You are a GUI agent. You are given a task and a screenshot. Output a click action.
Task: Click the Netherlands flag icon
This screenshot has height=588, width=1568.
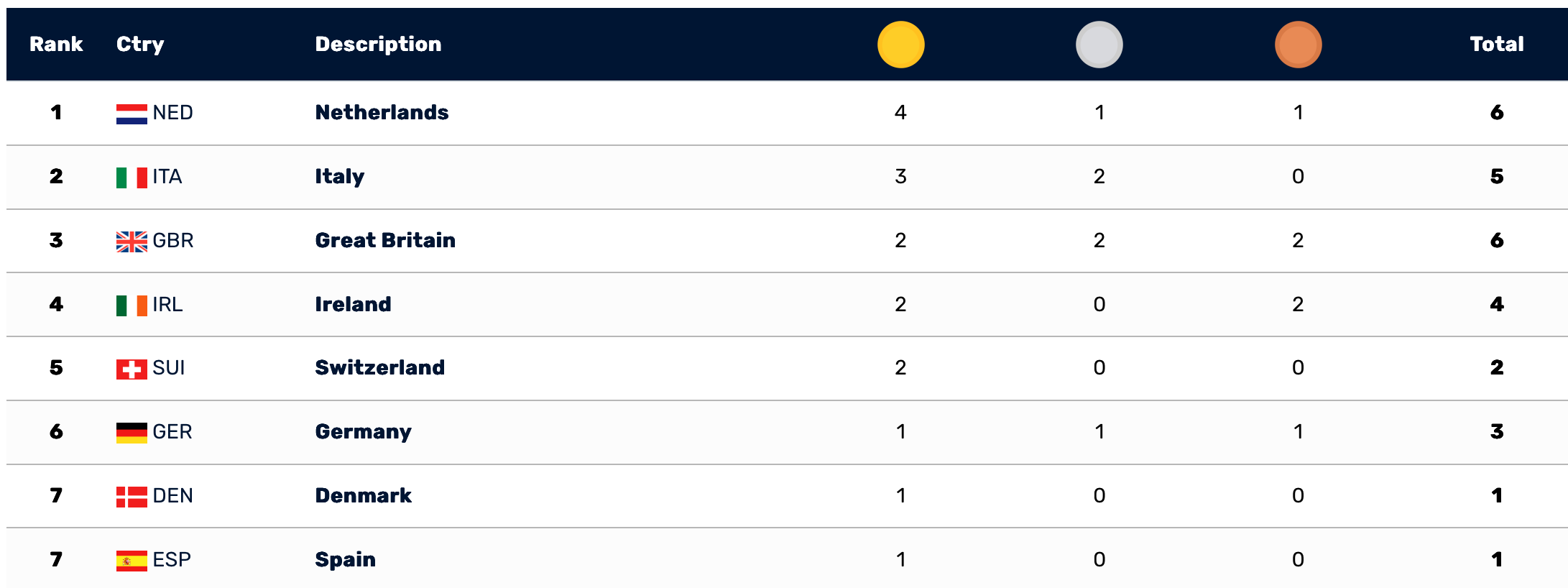click(x=132, y=114)
